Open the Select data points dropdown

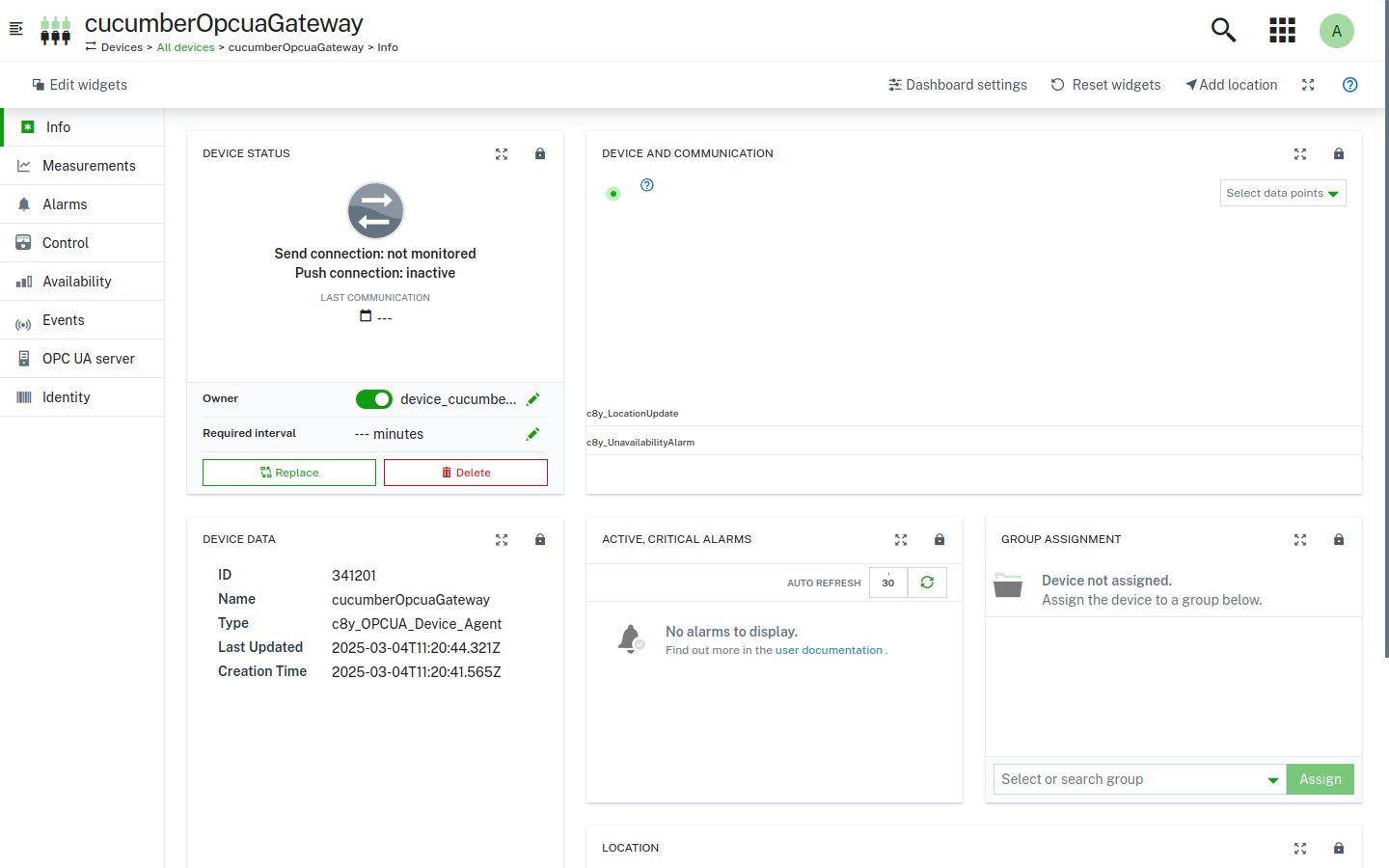(1282, 193)
